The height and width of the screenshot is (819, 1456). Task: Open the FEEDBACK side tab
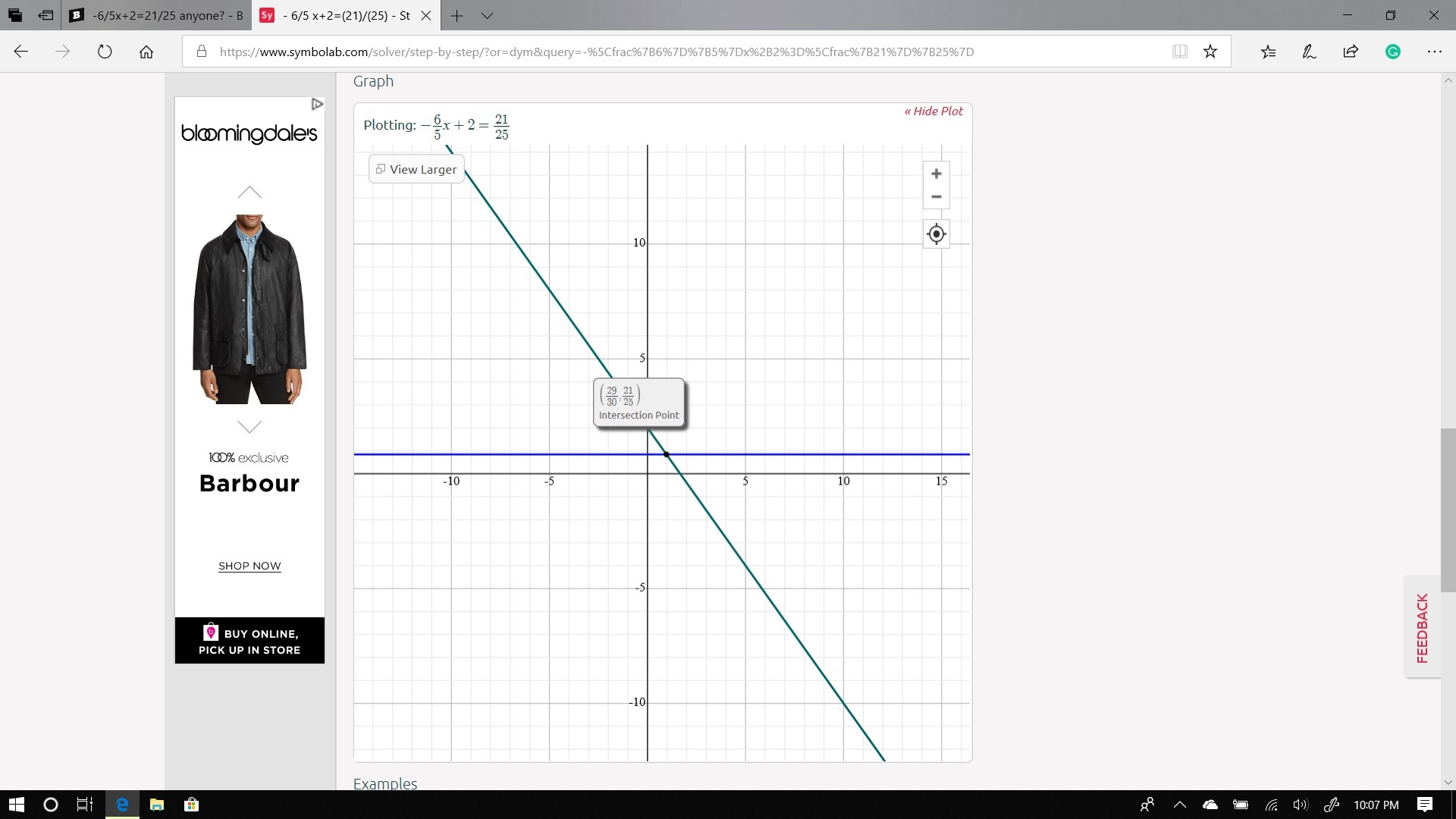[x=1422, y=628]
